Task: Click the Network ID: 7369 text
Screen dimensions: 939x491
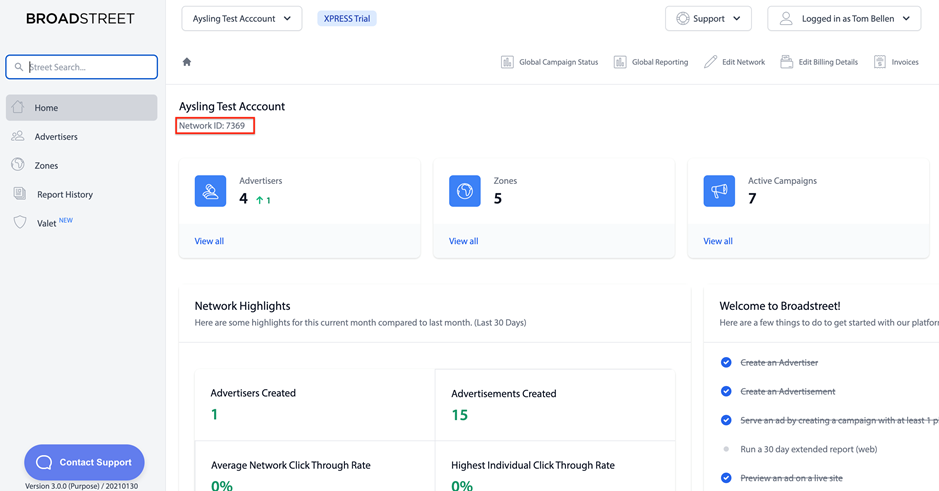Action: (x=212, y=126)
